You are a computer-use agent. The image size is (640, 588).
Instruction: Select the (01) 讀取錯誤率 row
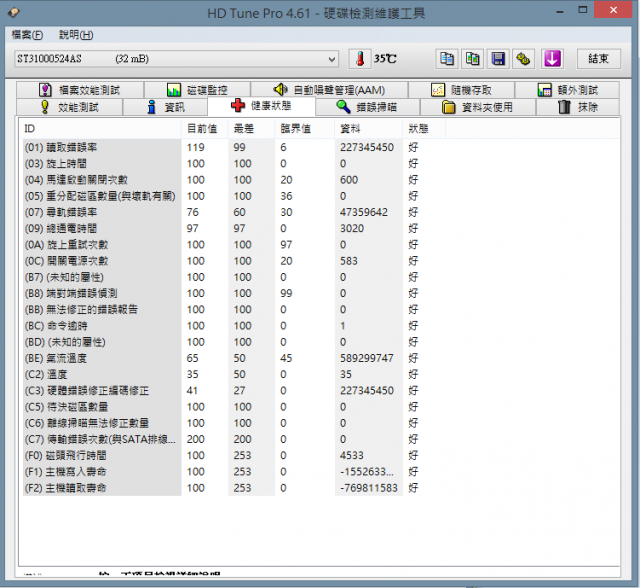pyautogui.click(x=234, y=147)
